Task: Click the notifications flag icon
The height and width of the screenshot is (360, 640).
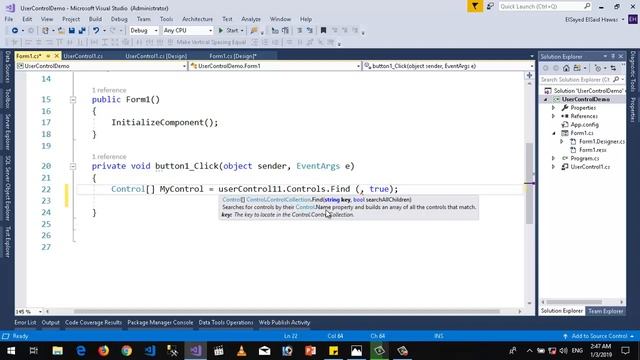Action: [x=475, y=6]
